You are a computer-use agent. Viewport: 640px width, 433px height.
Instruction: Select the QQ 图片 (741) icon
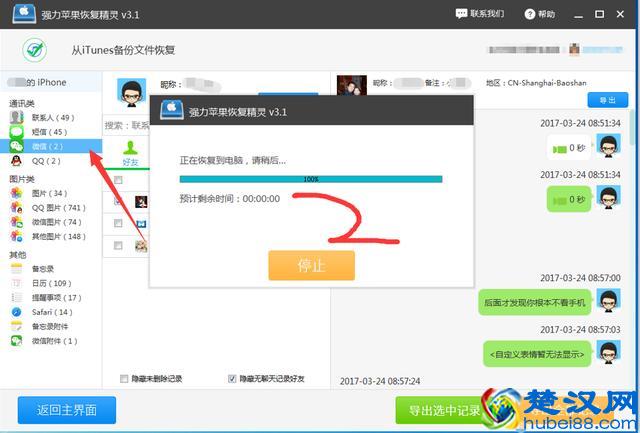17,208
